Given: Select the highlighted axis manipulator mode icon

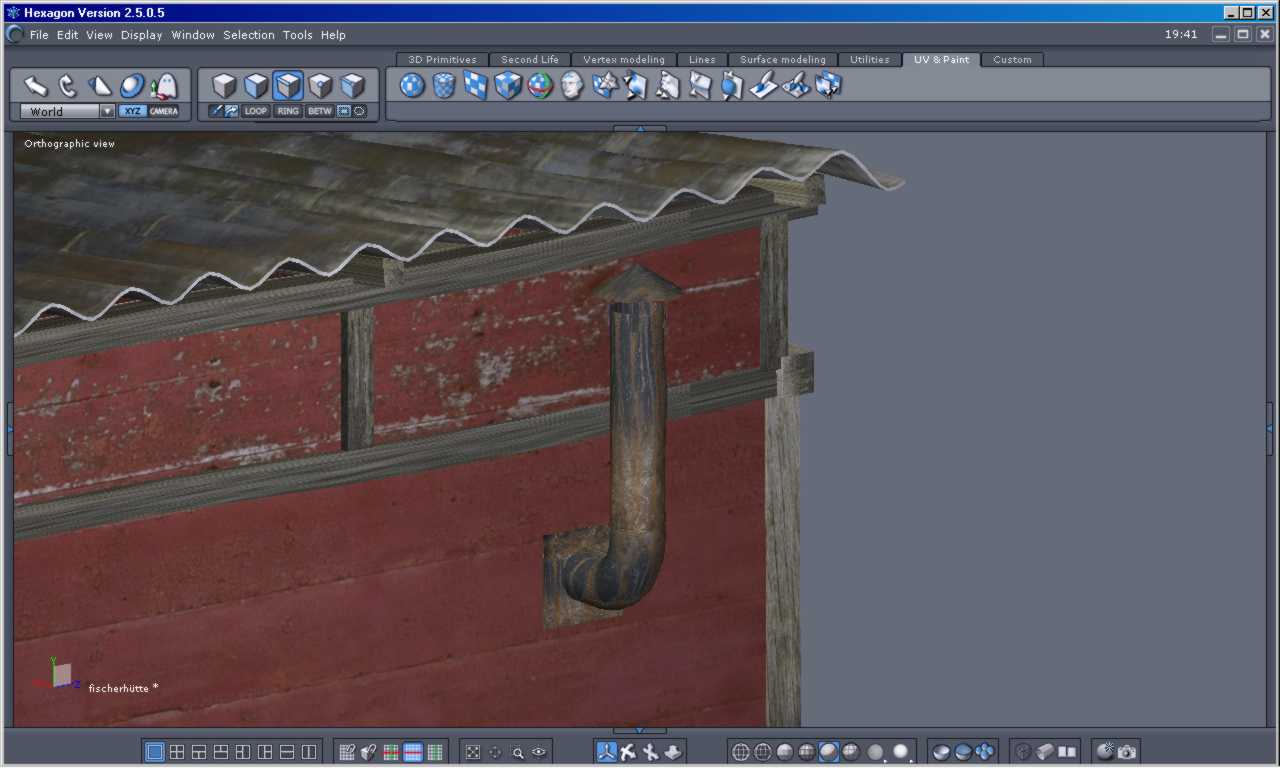Looking at the screenshot, I should tap(606, 752).
